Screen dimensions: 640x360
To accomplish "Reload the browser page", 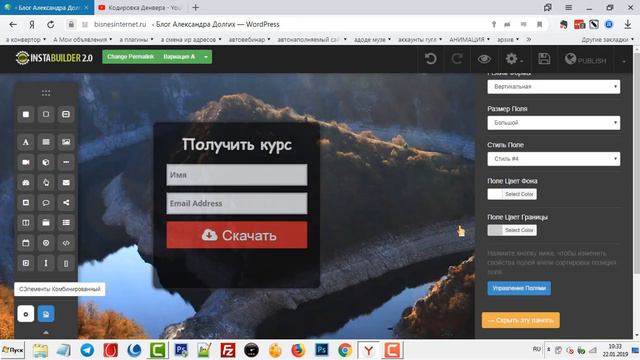I will tap(51, 24).
